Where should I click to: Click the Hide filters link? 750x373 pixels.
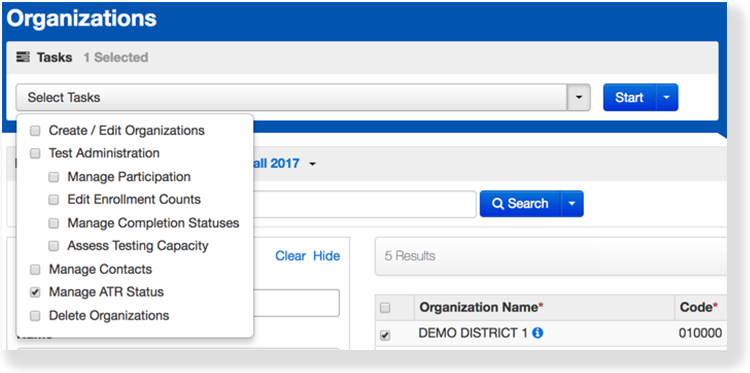[327, 256]
